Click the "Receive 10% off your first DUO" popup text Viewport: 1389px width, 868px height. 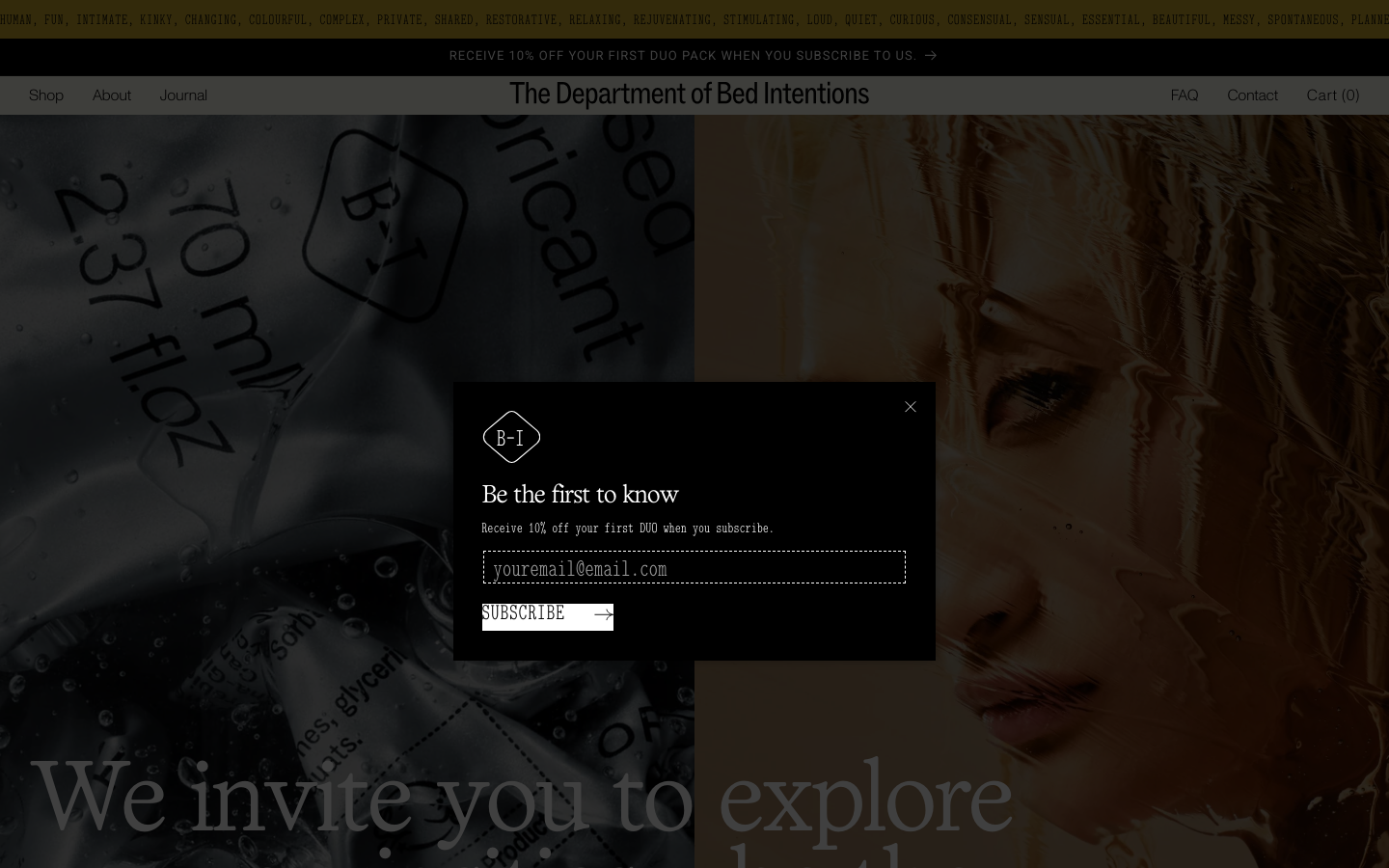(x=627, y=529)
